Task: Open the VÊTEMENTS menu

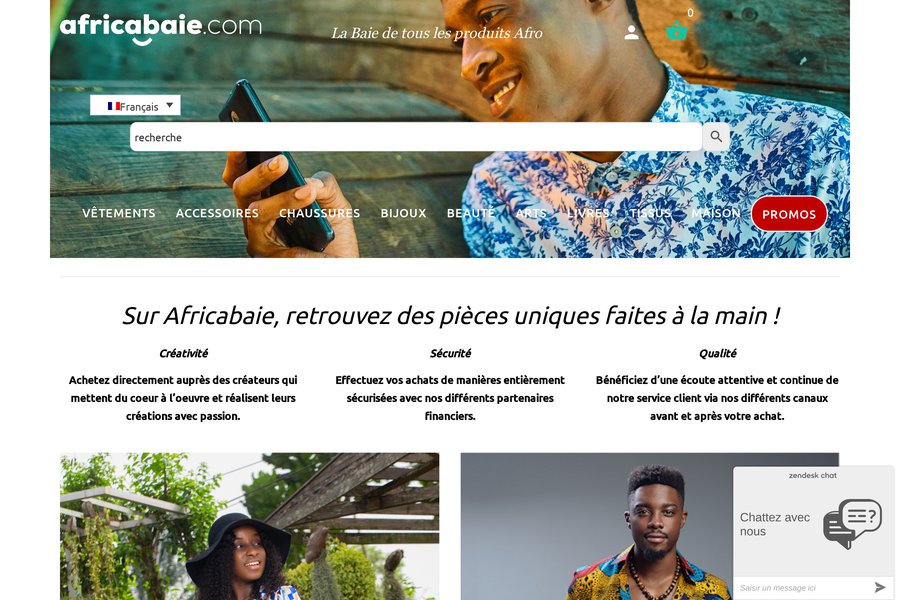Action: (x=119, y=213)
